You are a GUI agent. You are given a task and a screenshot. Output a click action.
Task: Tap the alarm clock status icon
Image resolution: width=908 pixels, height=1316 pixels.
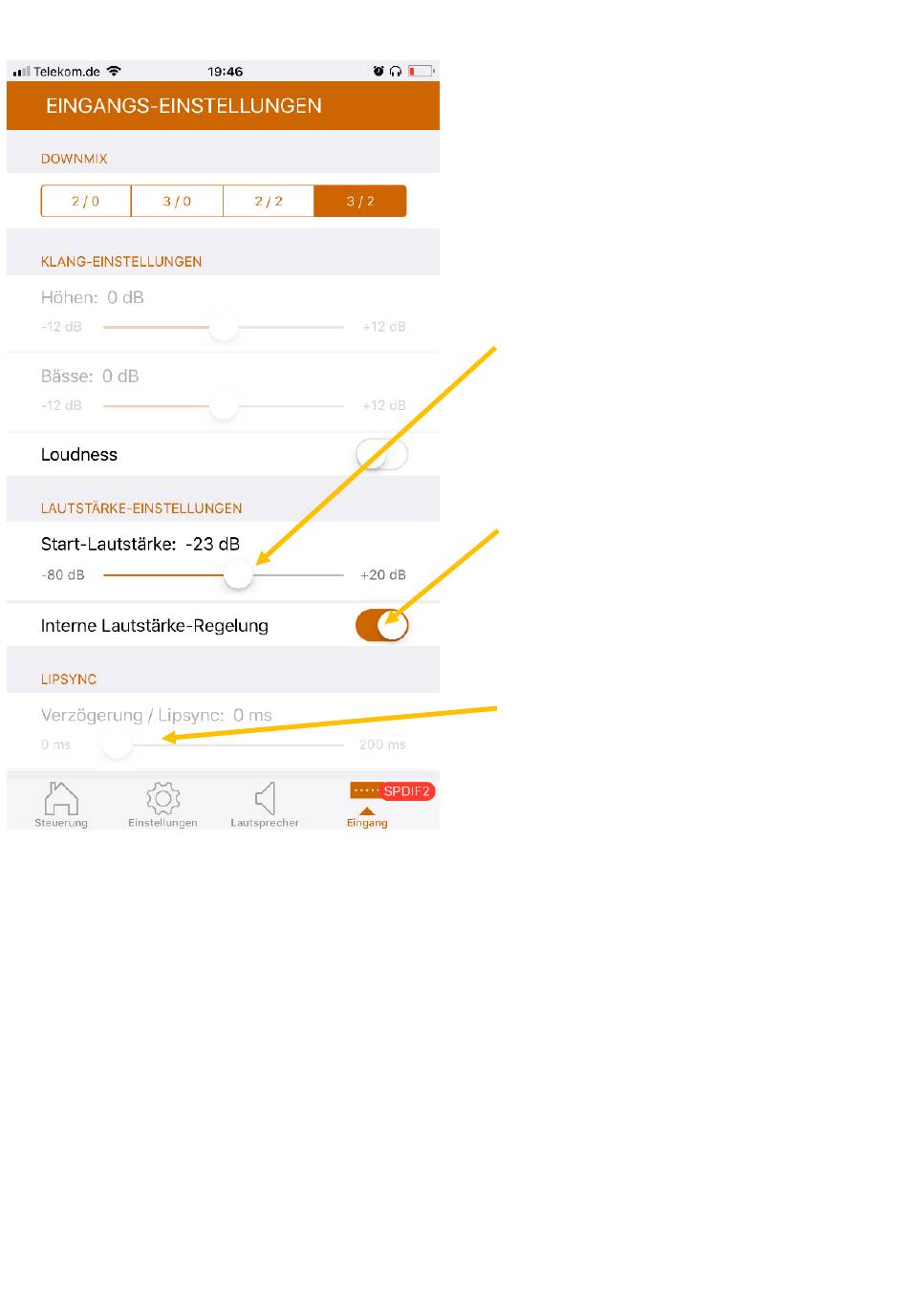(378, 71)
